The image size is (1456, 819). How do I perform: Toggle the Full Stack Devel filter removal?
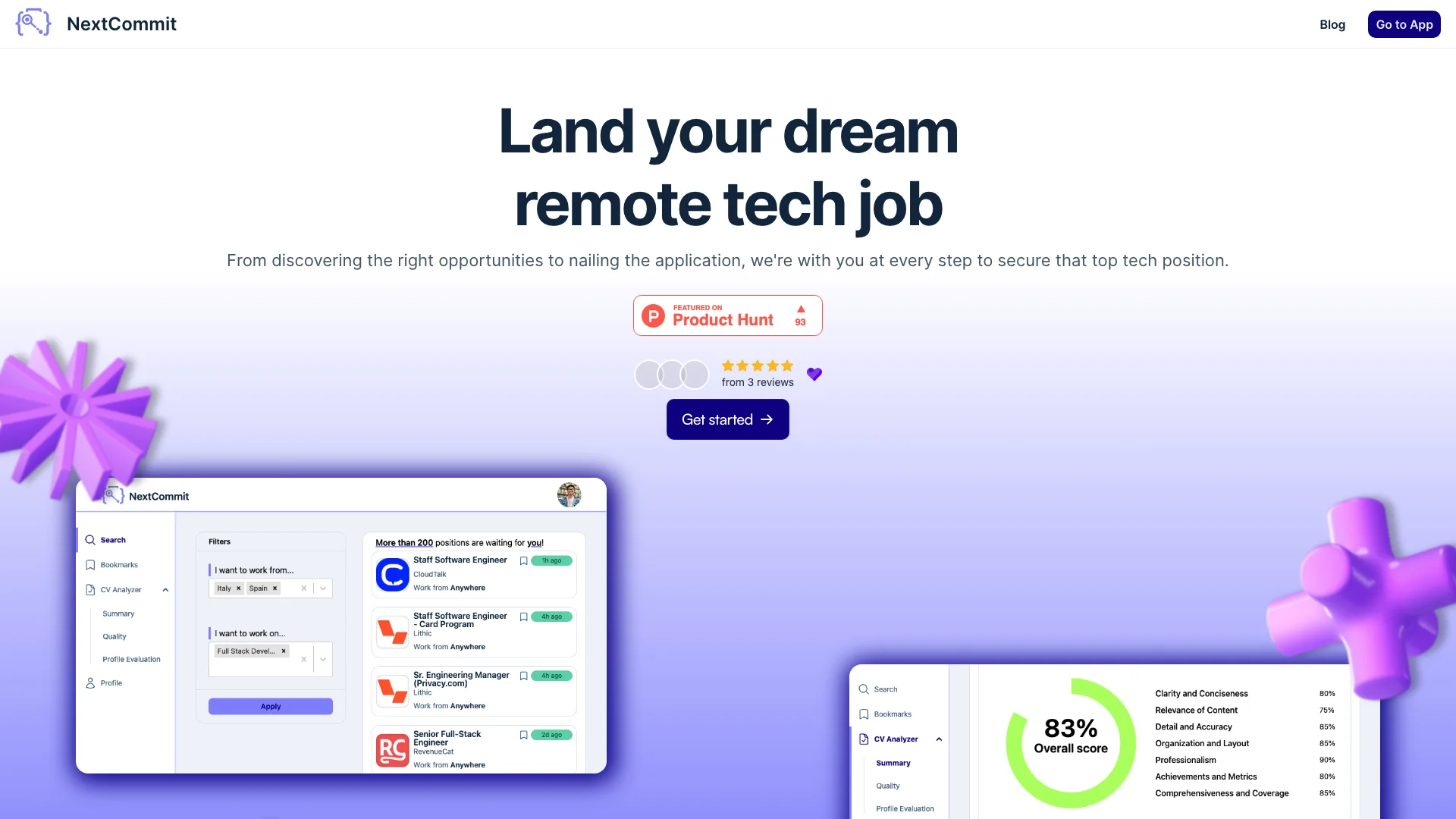283,651
